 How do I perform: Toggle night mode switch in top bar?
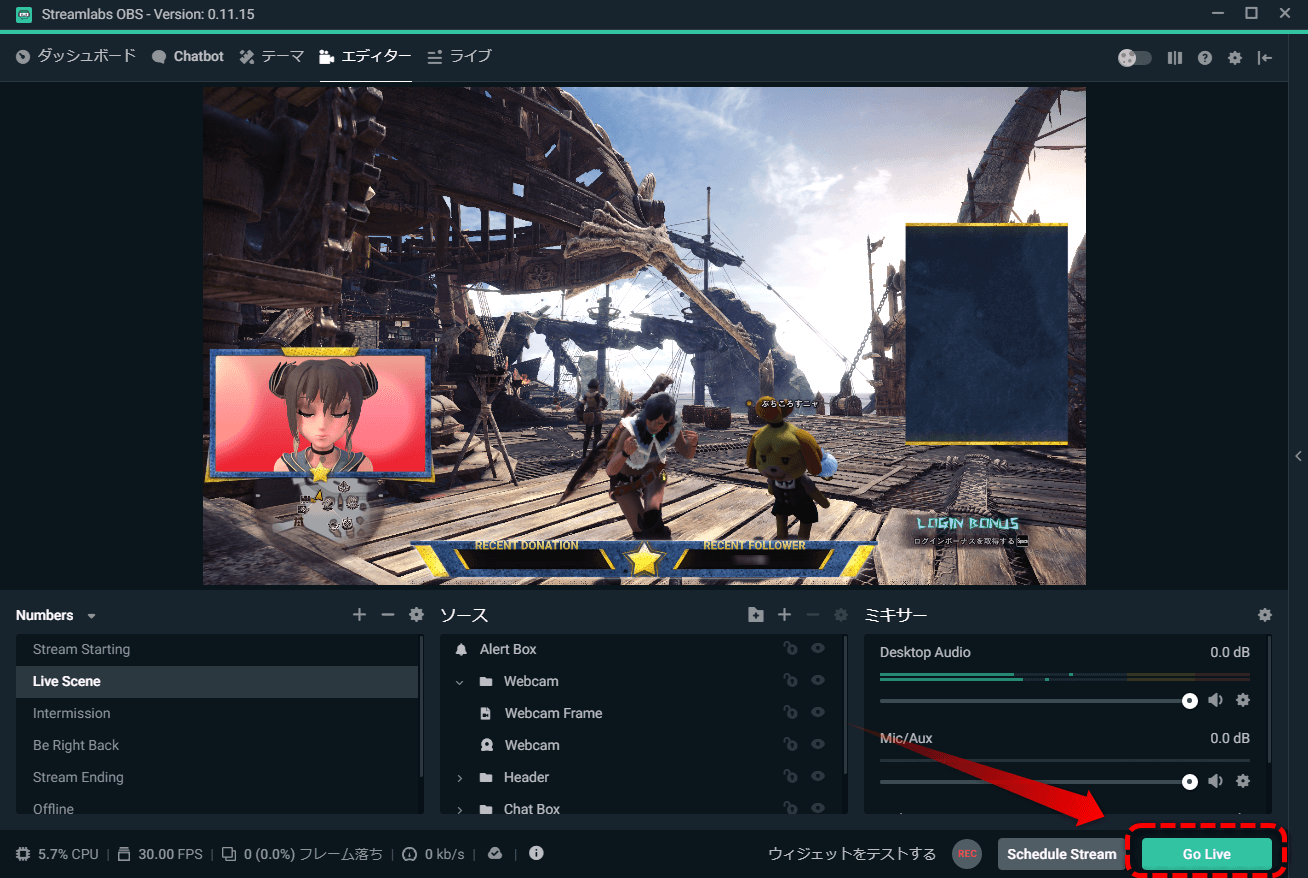click(1135, 58)
